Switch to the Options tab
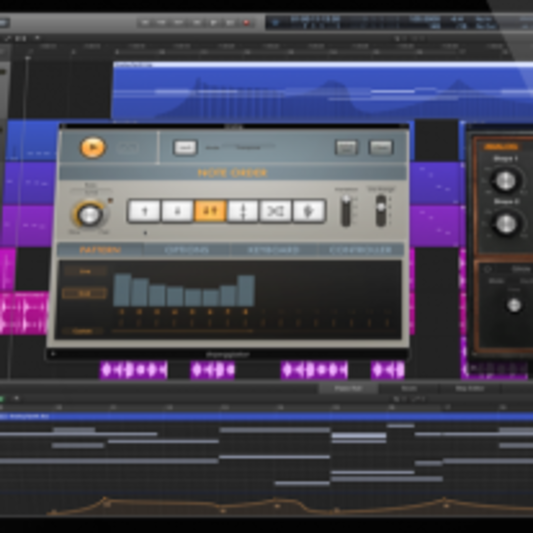The image size is (533, 533). (x=186, y=250)
